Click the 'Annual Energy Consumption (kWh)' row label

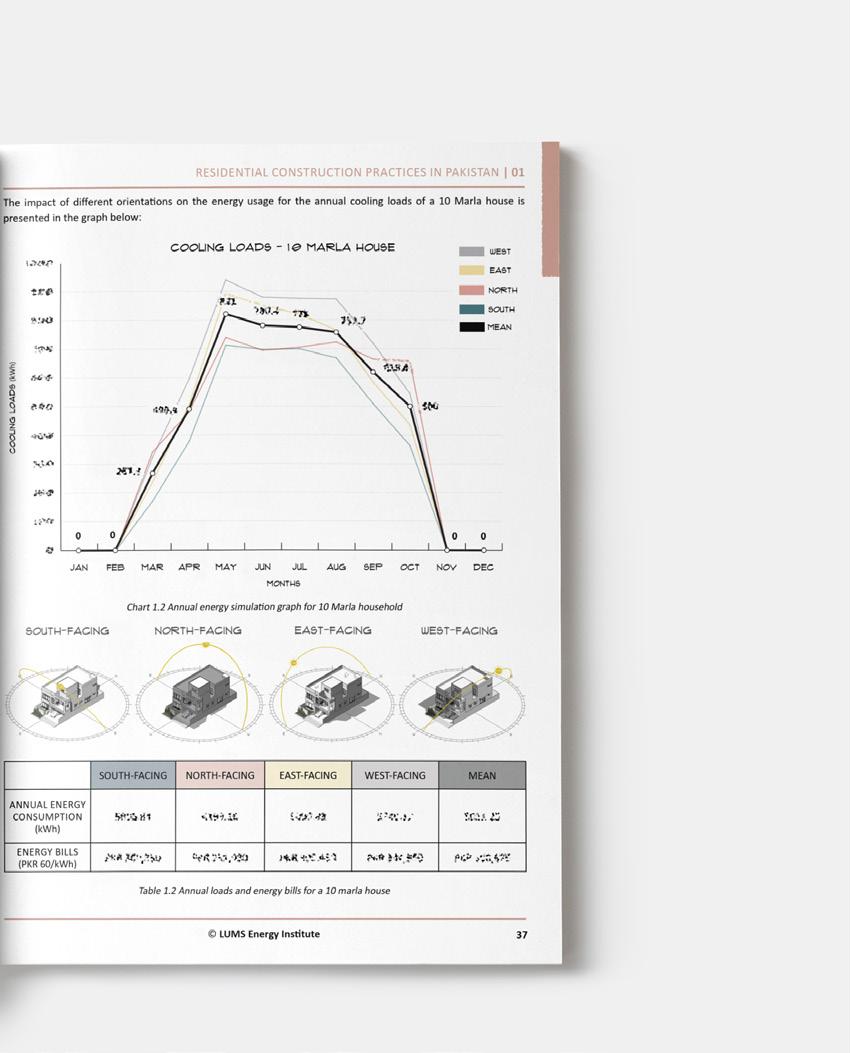pos(48,816)
